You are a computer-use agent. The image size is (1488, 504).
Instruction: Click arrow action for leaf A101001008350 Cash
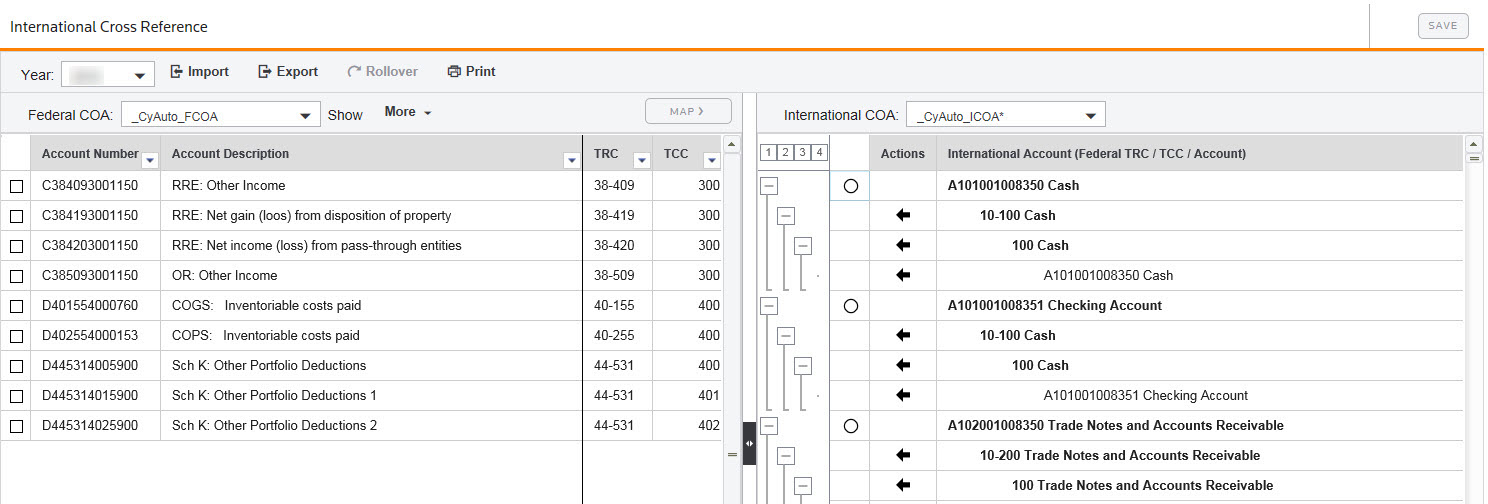coord(904,276)
